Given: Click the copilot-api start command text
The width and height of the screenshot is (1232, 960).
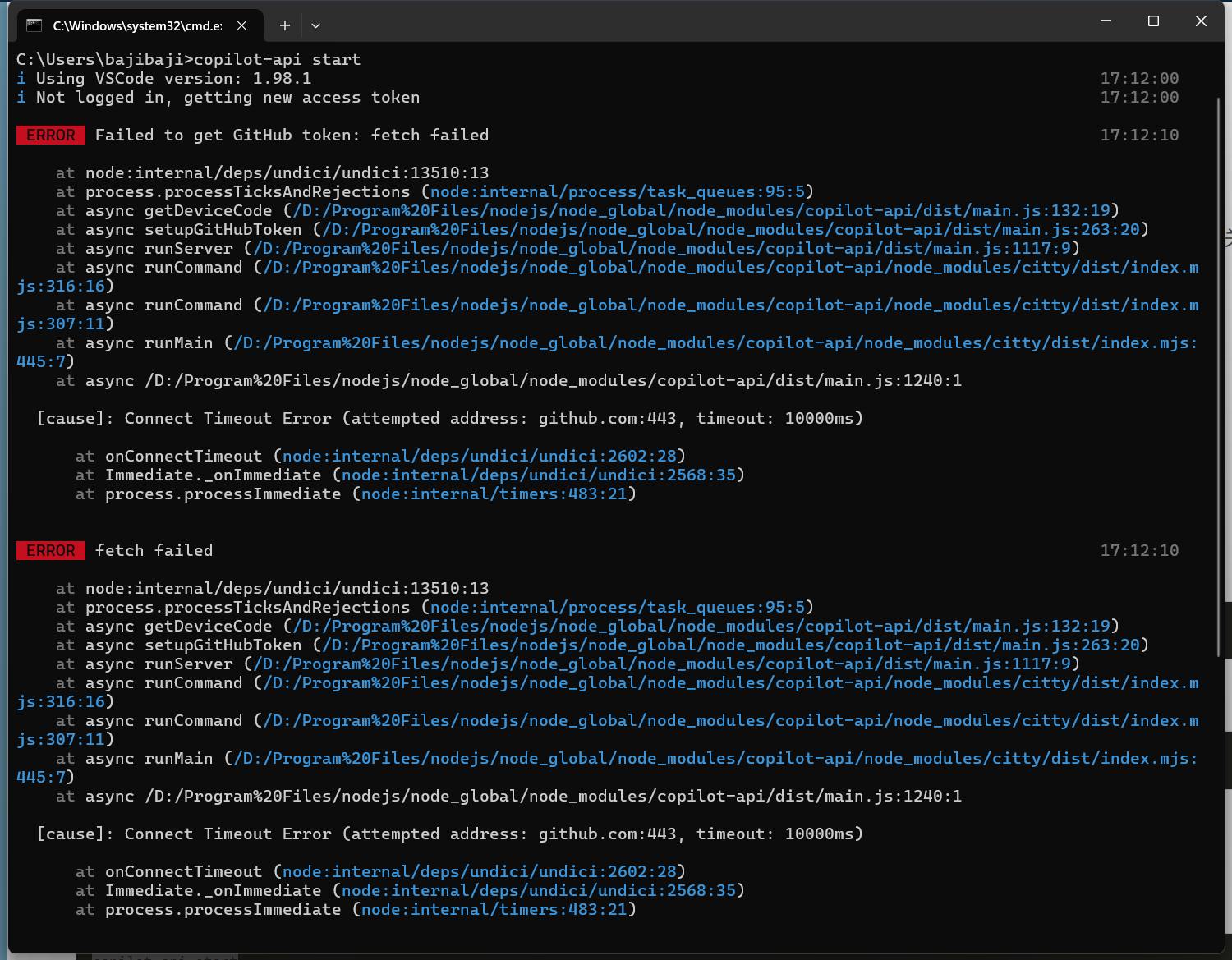Looking at the screenshot, I should point(278,60).
